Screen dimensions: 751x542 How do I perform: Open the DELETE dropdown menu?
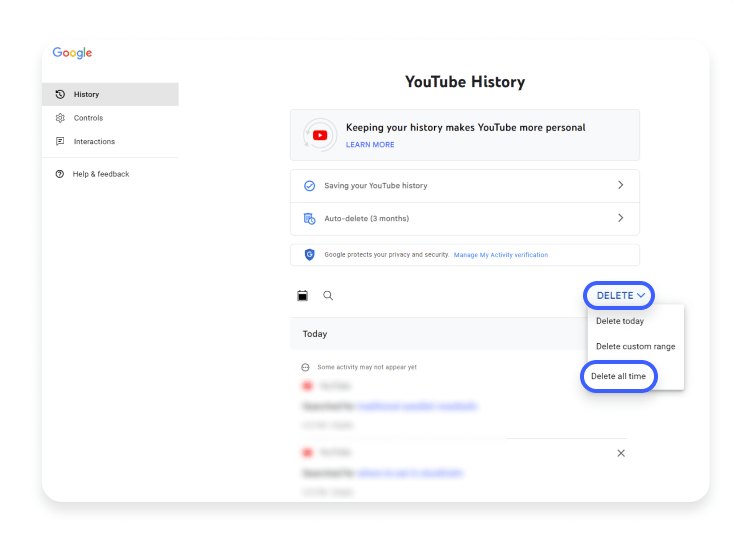[619, 295]
